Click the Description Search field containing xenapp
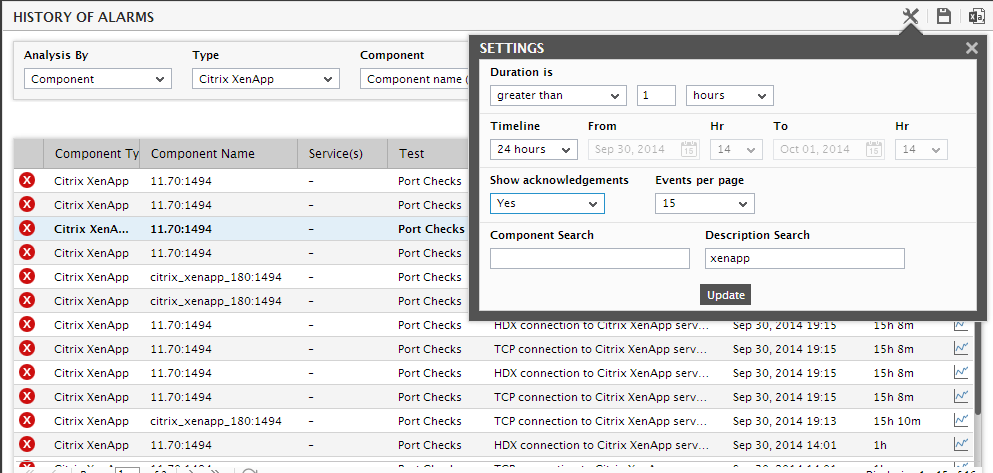 point(805,258)
